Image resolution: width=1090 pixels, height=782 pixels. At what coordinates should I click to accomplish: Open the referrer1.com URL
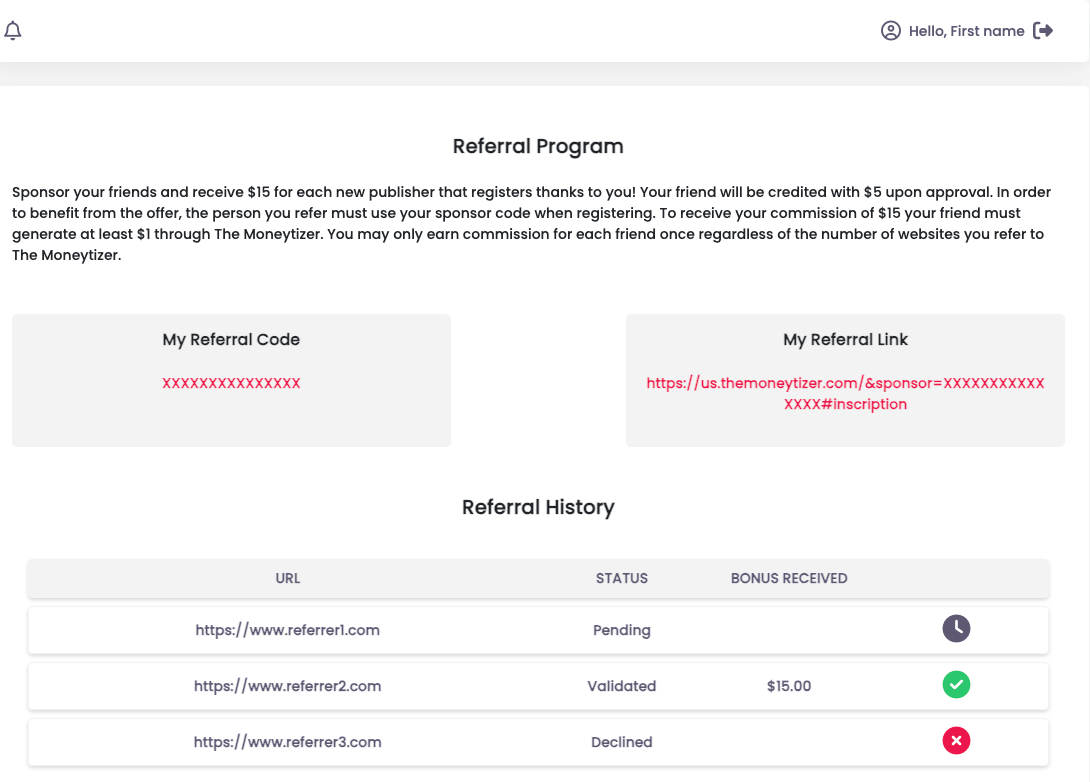click(x=287, y=630)
